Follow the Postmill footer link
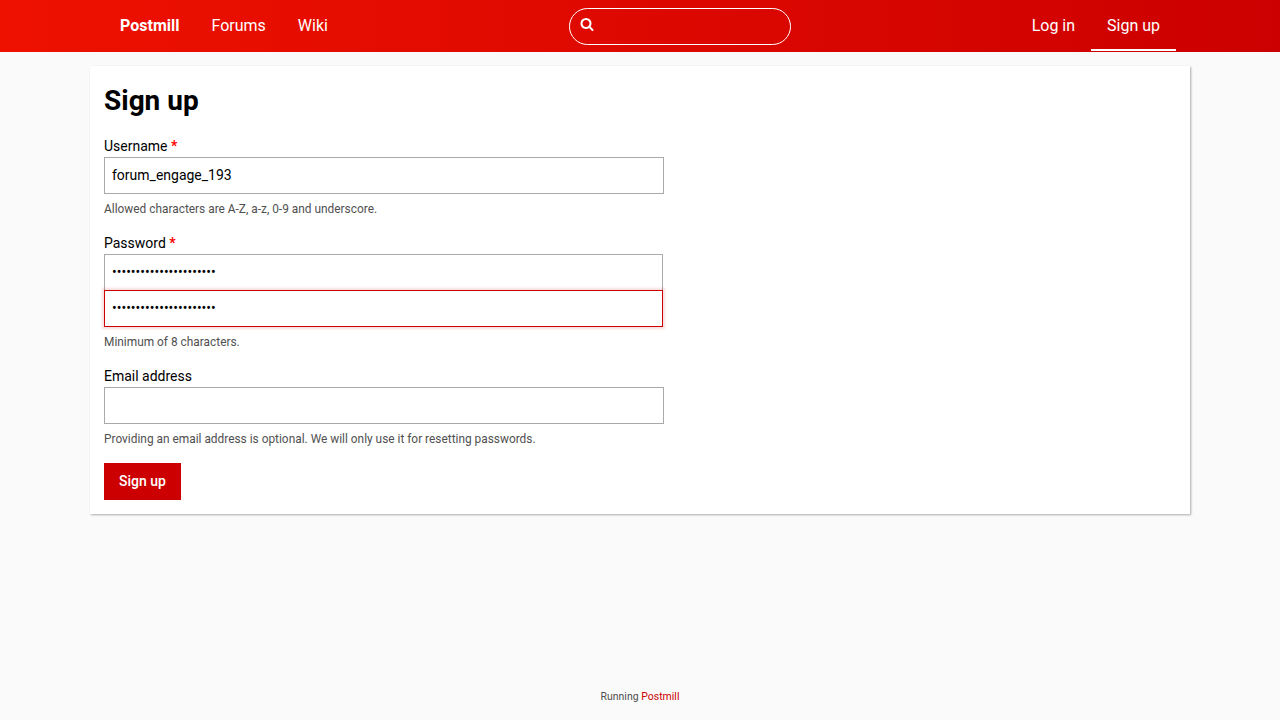The image size is (1280, 720). click(x=660, y=696)
